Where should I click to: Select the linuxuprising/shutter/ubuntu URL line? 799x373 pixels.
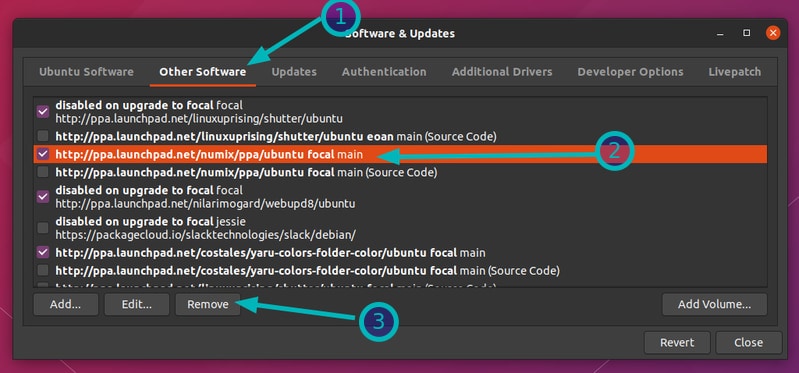(x=199, y=119)
